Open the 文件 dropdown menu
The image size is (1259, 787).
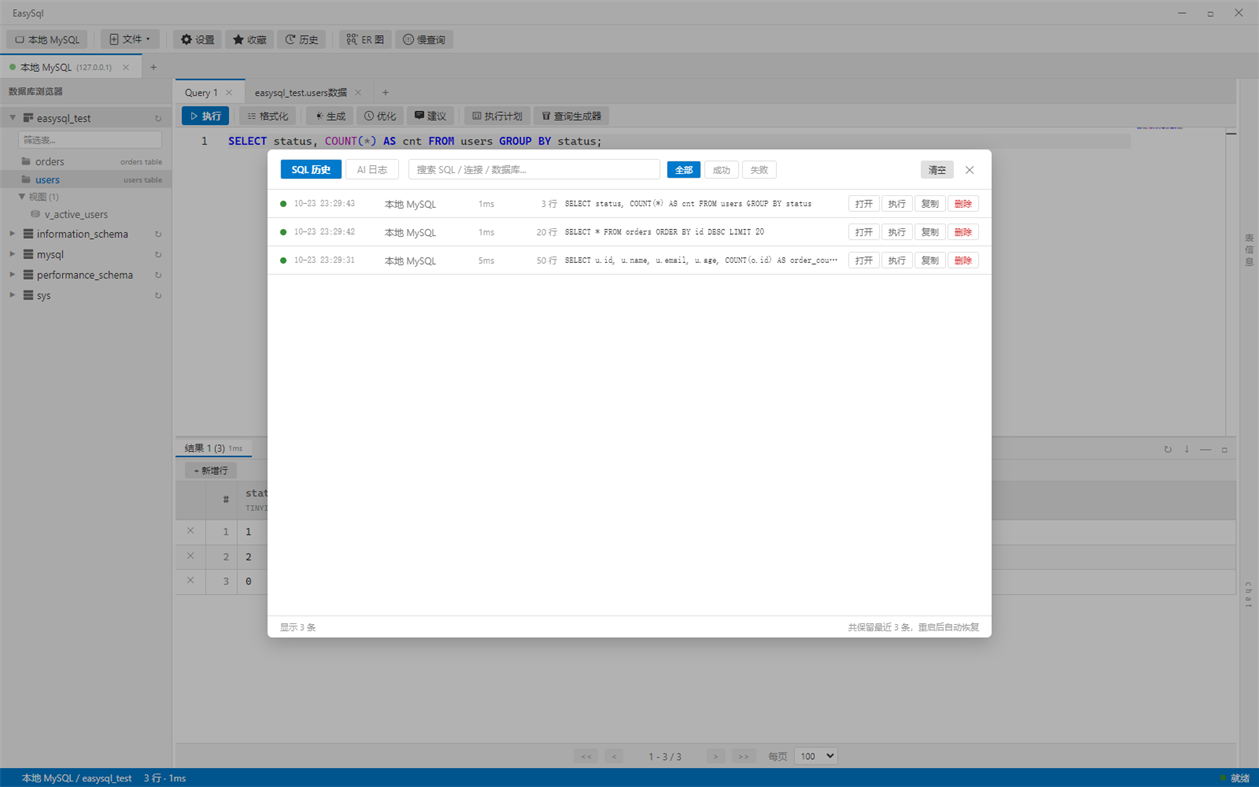pyautogui.click(x=130, y=40)
